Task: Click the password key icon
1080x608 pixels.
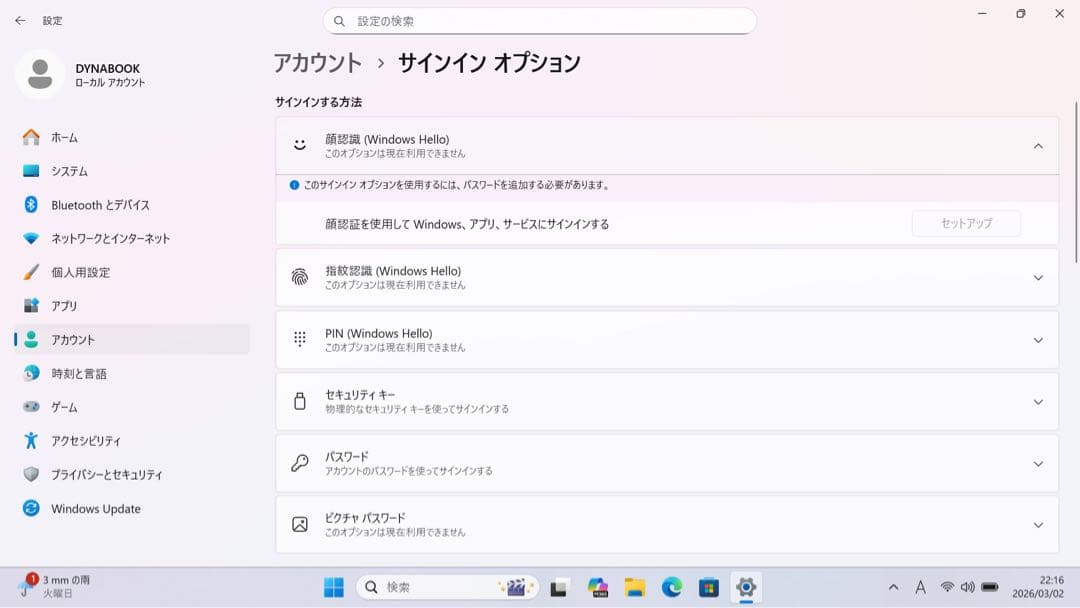Action: coord(300,463)
